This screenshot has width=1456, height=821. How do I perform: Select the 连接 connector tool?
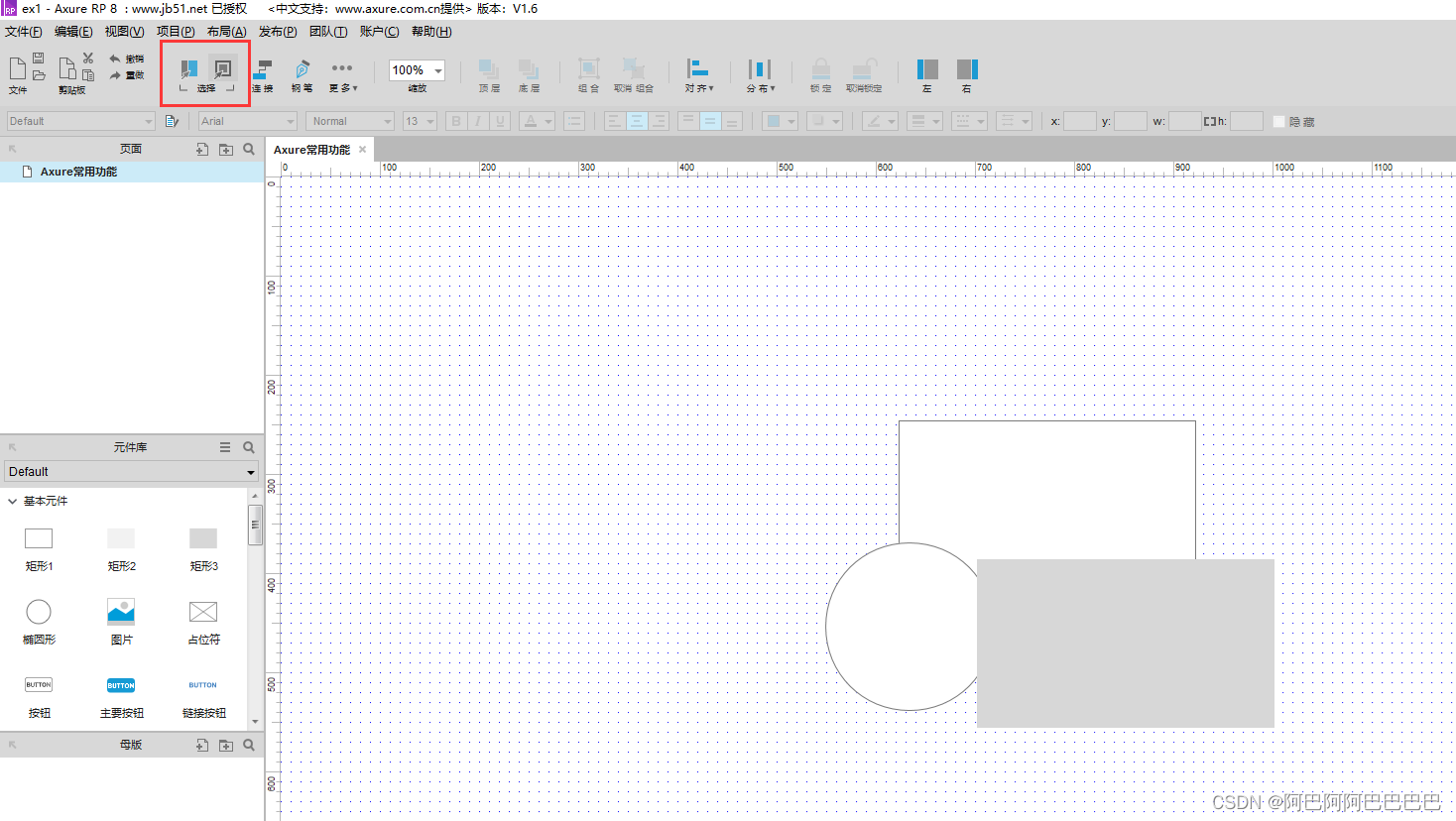point(263,75)
